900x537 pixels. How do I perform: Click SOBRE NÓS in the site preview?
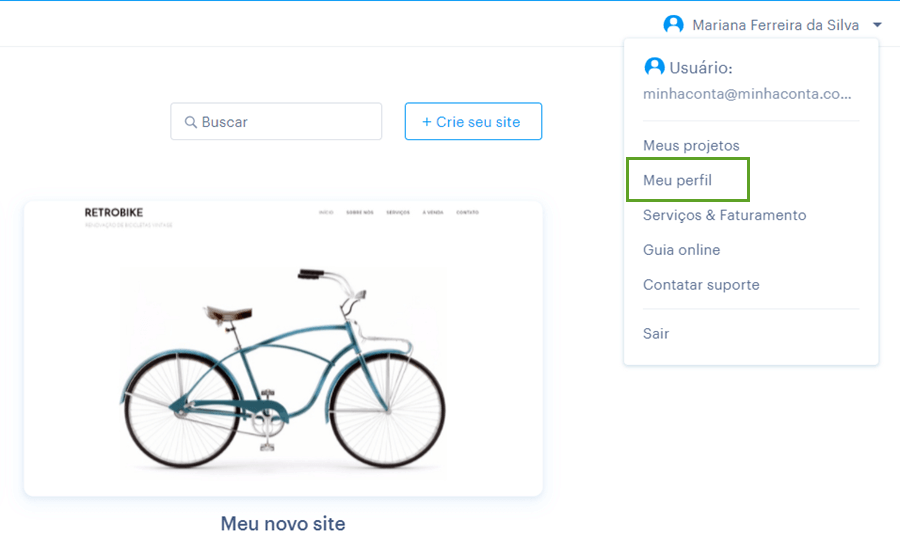(360, 212)
